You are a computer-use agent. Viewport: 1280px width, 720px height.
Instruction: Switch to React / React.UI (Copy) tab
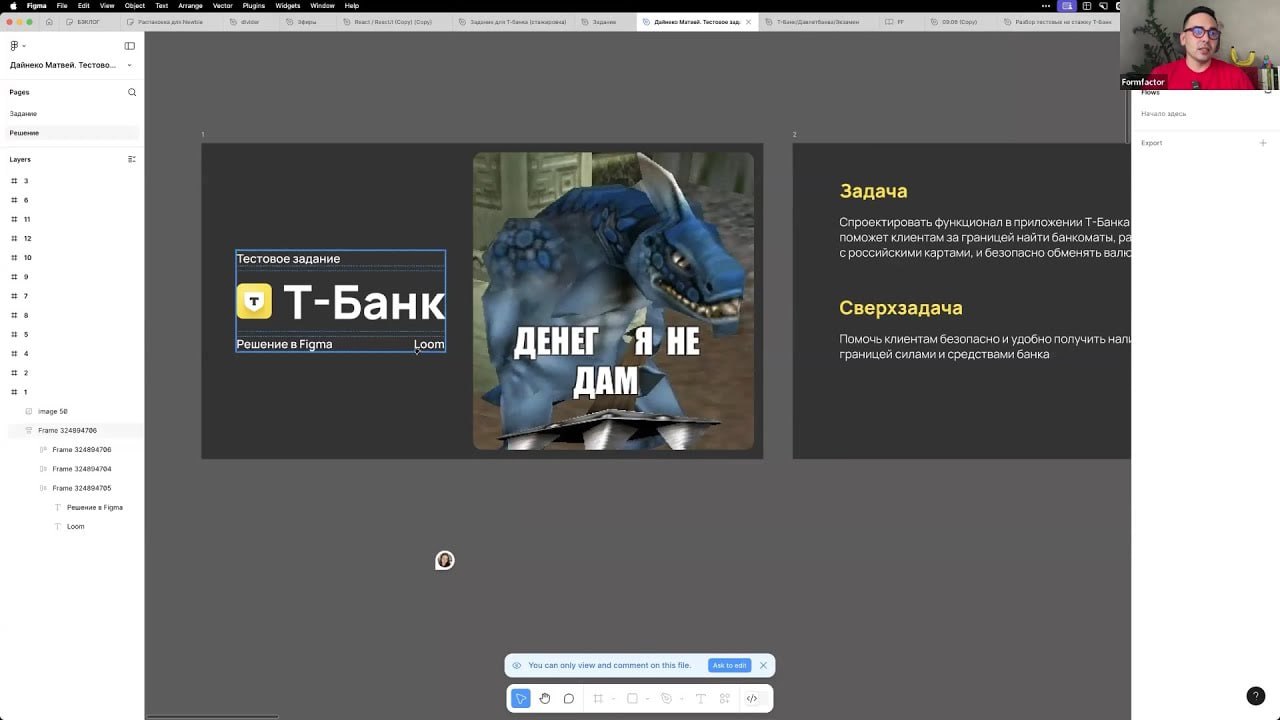(392, 21)
